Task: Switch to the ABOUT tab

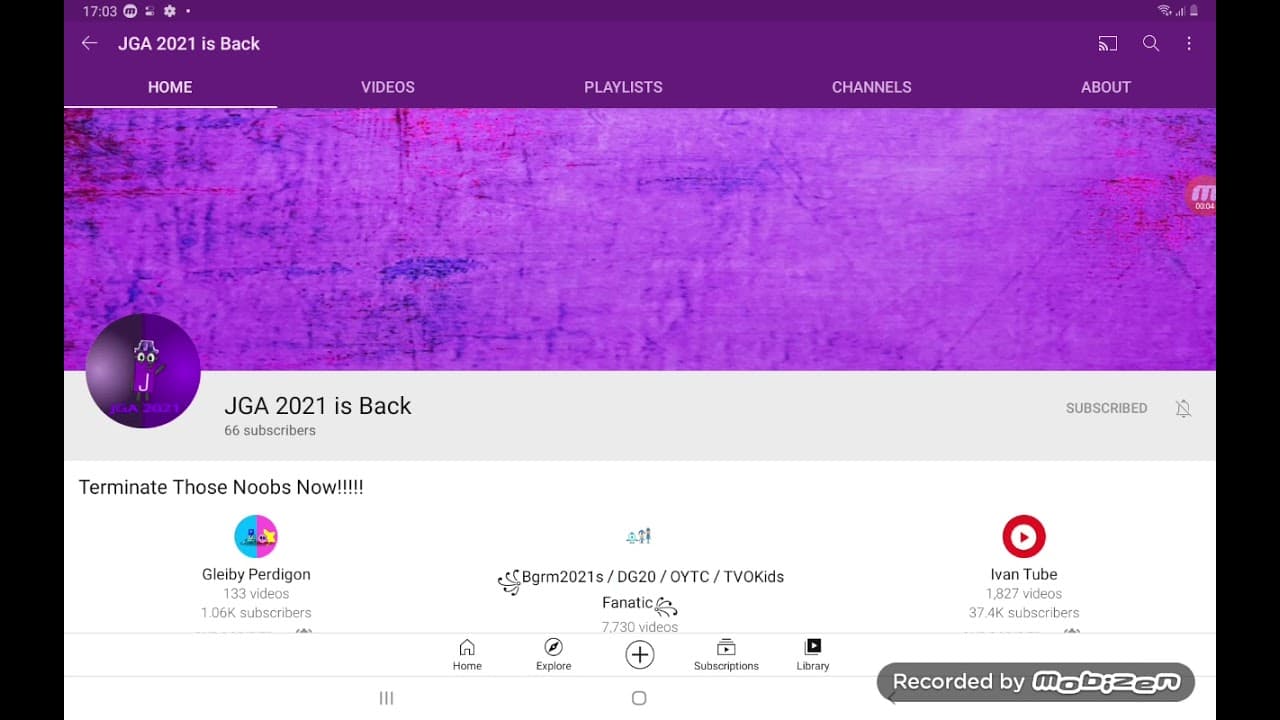Action: 1105,87
